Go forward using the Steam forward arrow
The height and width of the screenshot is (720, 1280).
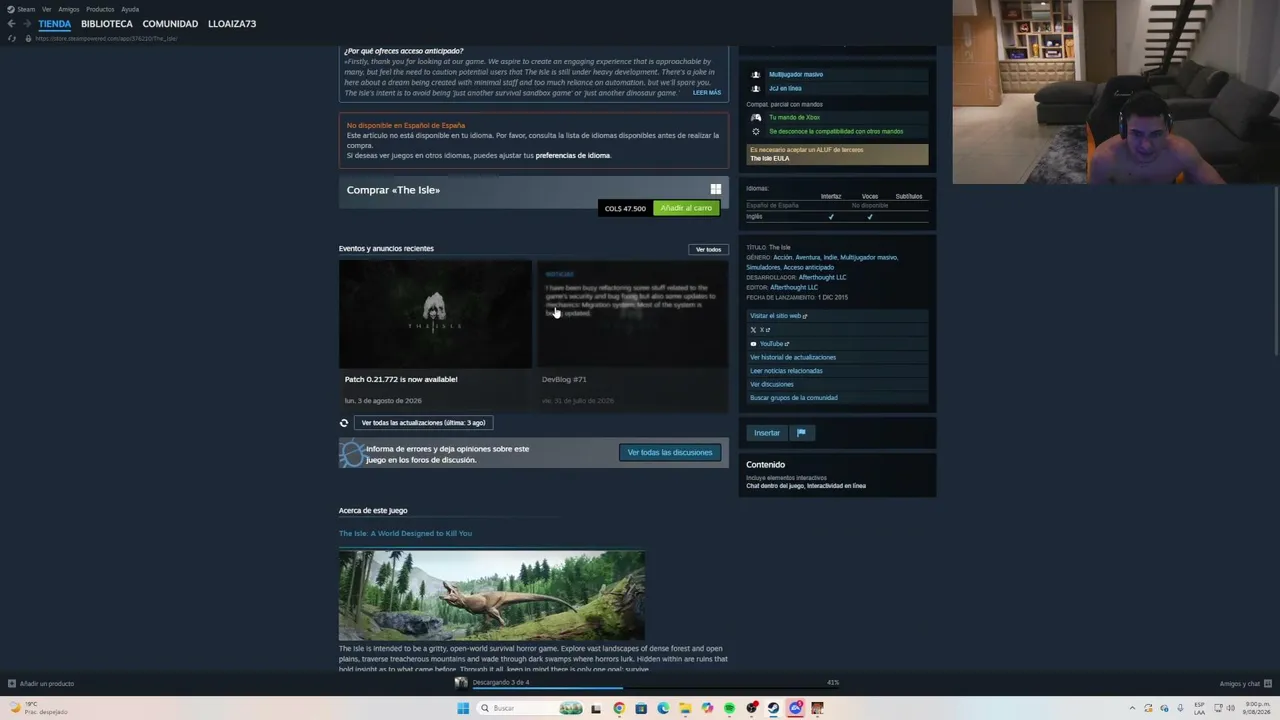(26, 24)
